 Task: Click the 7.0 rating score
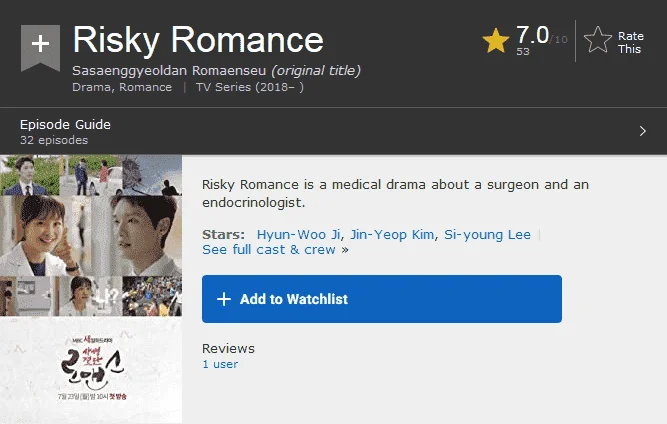tap(532, 34)
